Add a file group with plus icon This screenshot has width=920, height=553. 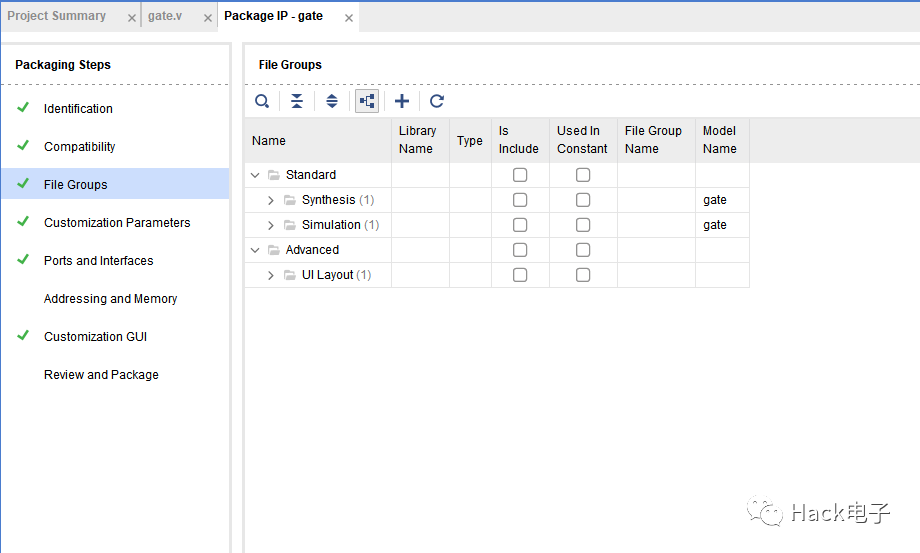click(402, 101)
